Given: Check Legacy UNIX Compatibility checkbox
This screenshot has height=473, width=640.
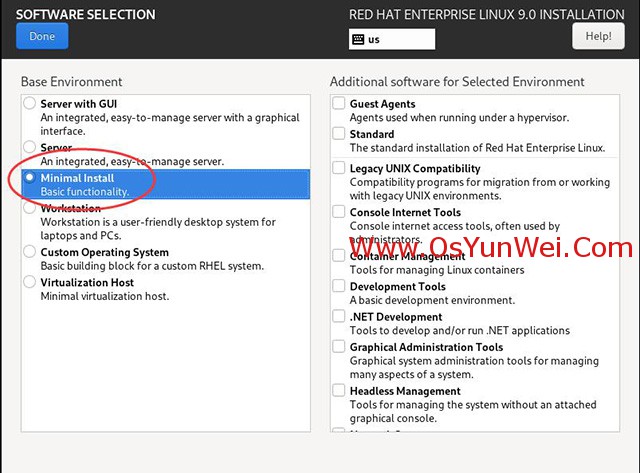Looking at the screenshot, I should [338, 167].
